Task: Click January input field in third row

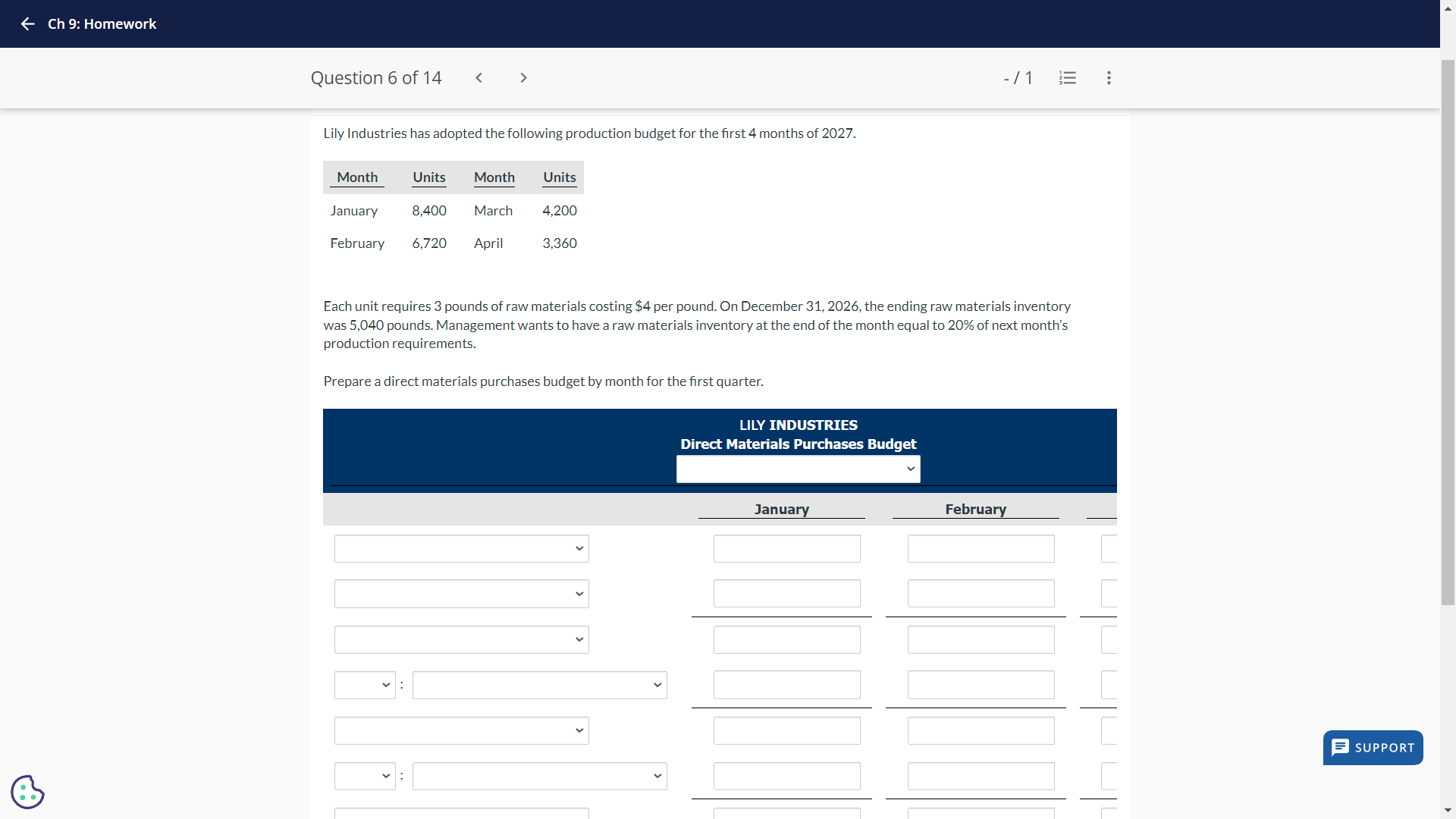Action: pyautogui.click(x=786, y=640)
